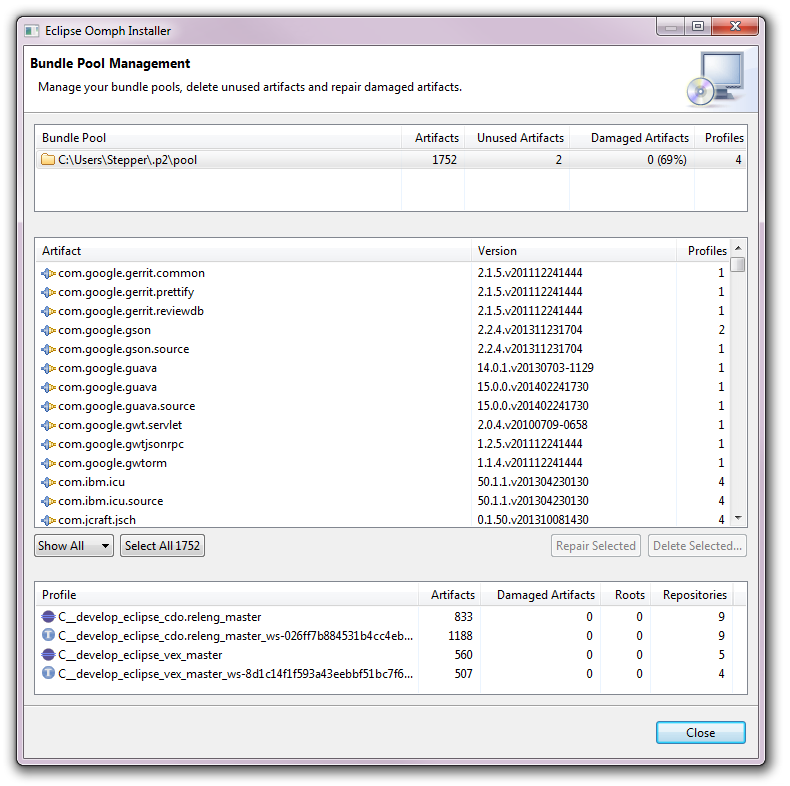Click icon of cdo.releng_master_ws-026ff7b profile

coord(48,635)
